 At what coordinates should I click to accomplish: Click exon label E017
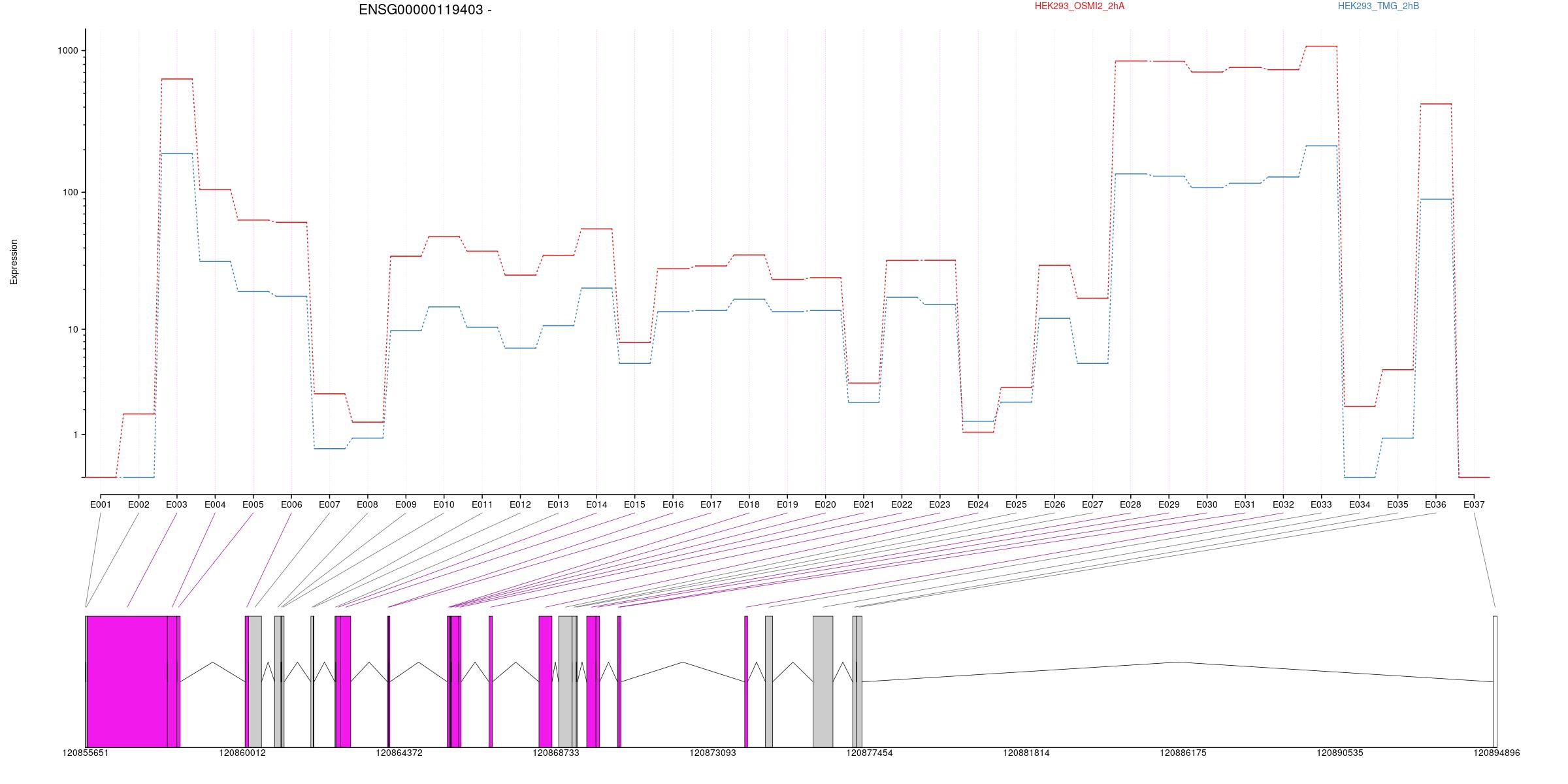click(x=711, y=504)
